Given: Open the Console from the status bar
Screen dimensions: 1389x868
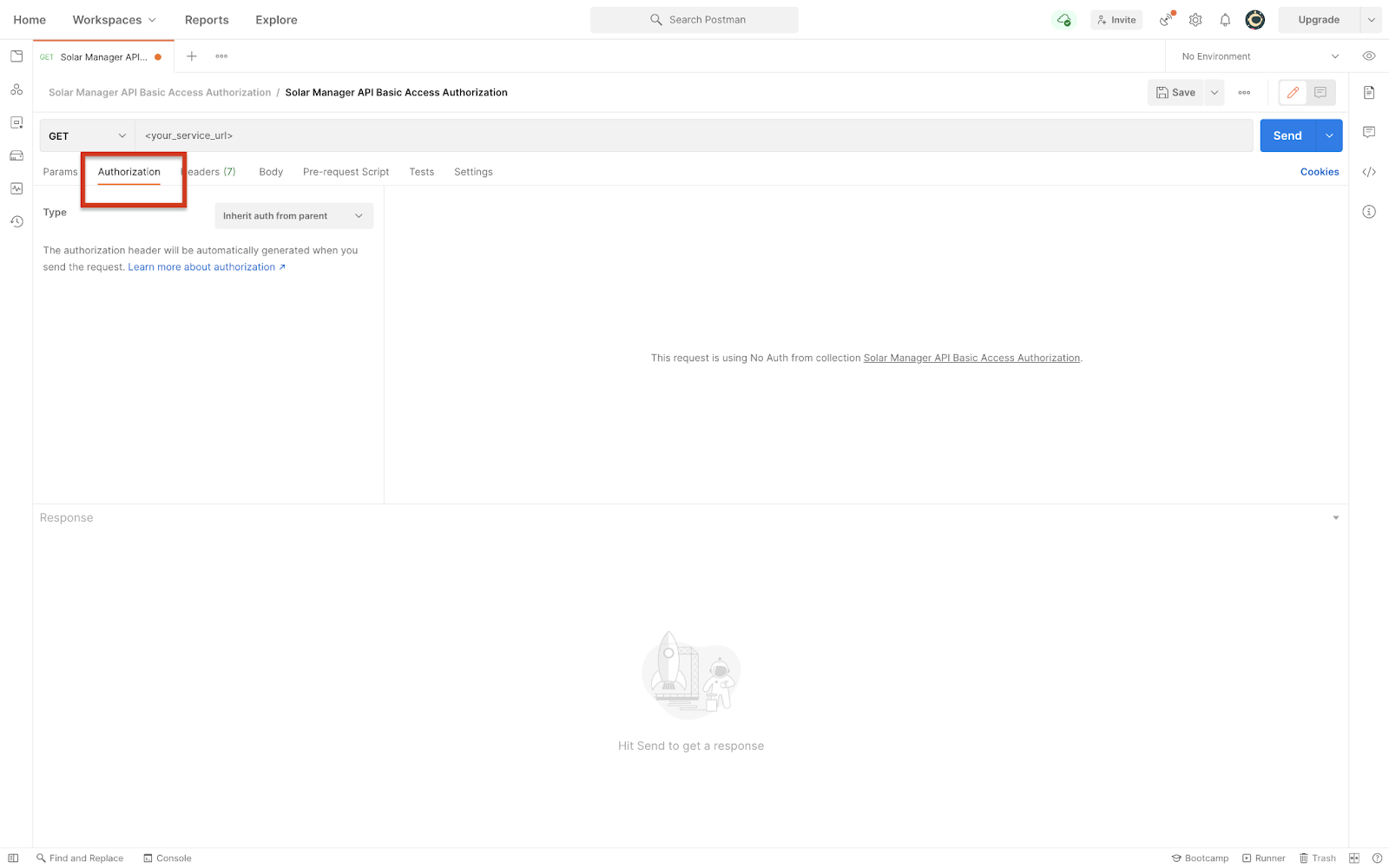Looking at the screenshot, I should [x=168, y=858].
